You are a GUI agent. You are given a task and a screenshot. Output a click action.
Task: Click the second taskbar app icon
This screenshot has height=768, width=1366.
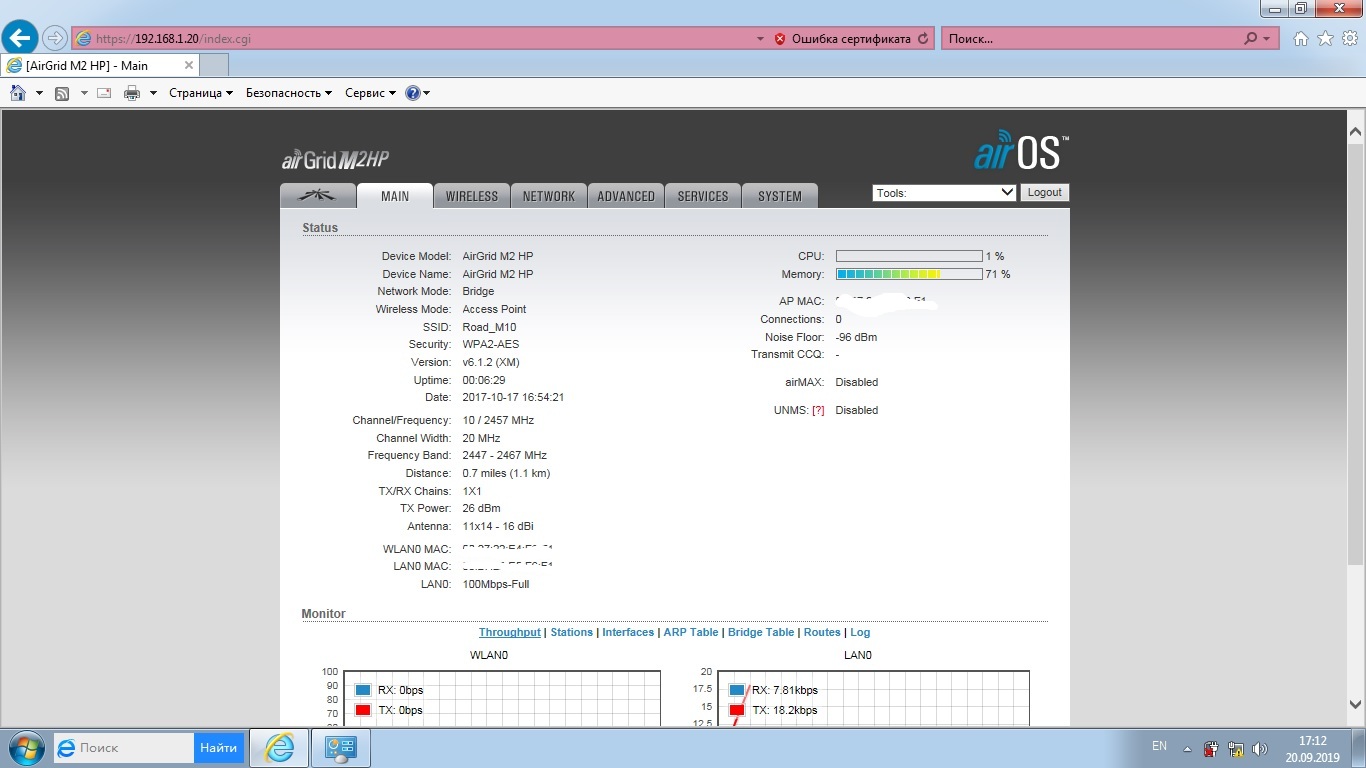(x=341, y=747)
